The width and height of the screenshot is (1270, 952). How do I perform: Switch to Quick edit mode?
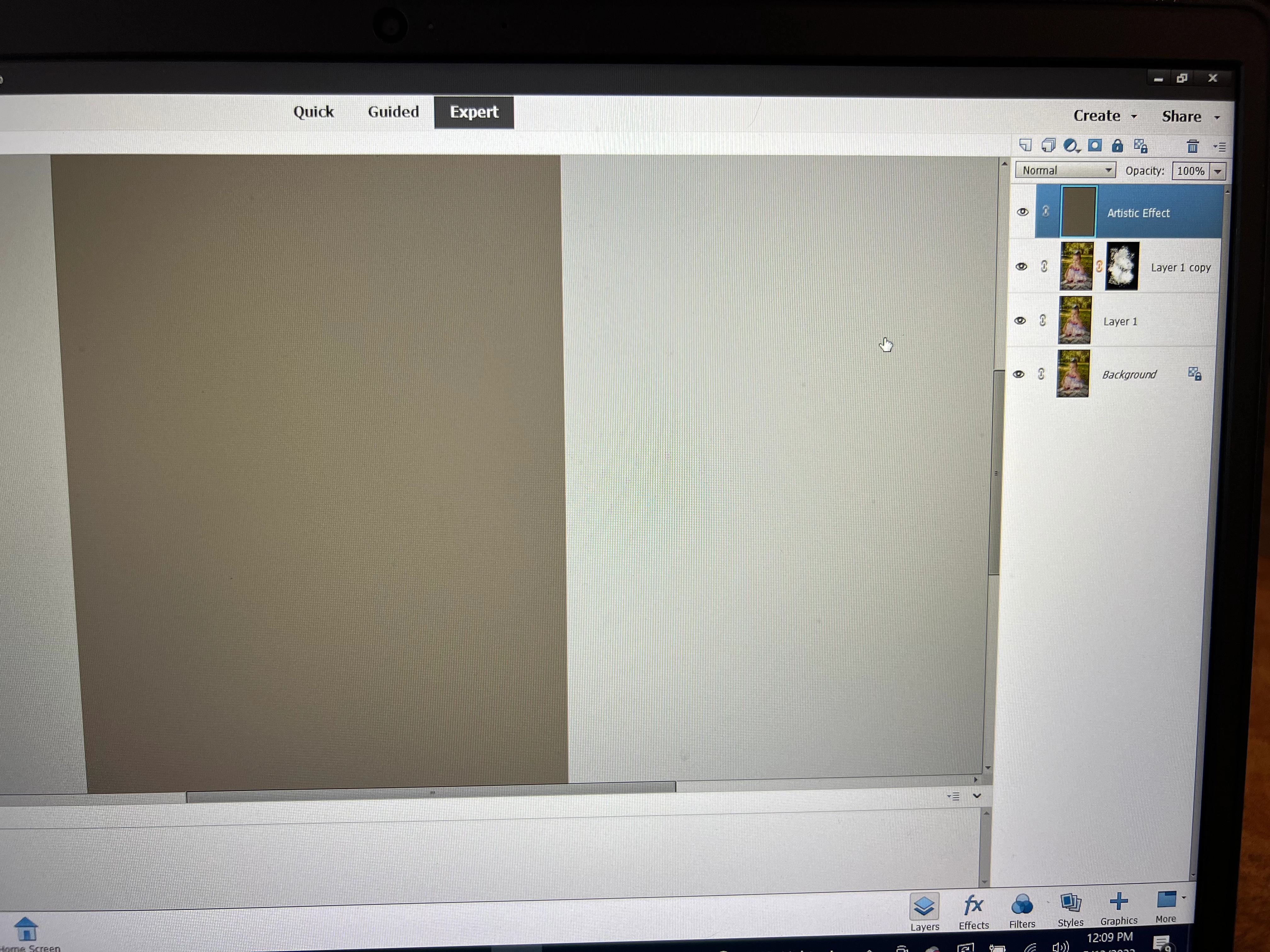pyautogui.click(x=313, y=112)
